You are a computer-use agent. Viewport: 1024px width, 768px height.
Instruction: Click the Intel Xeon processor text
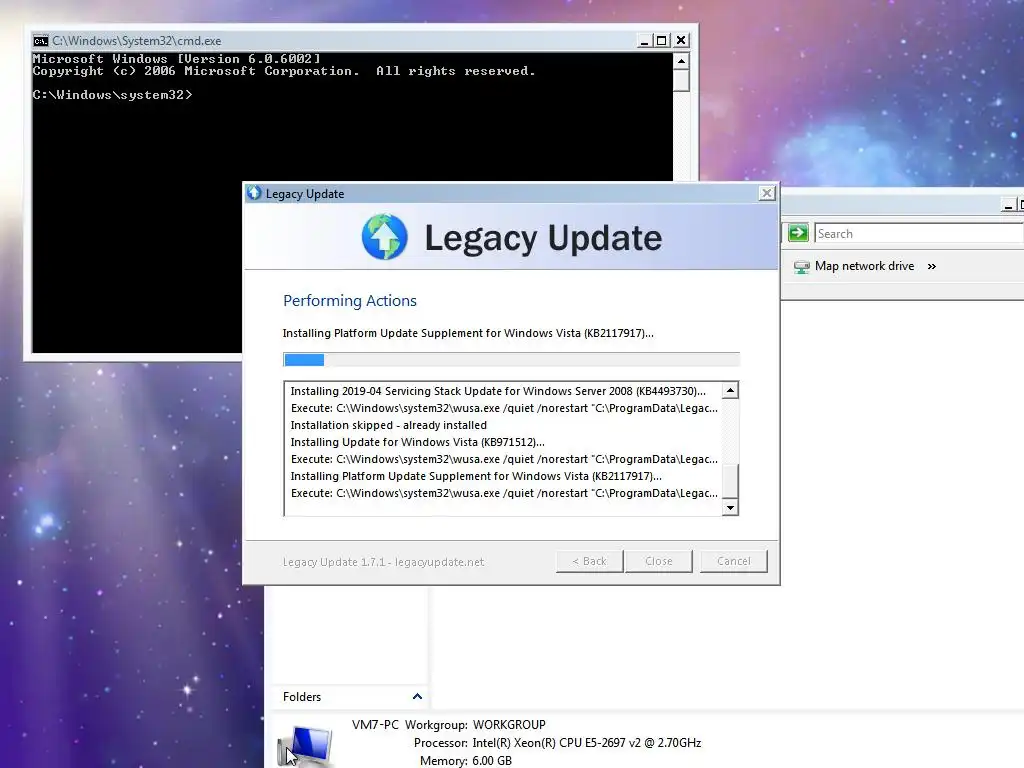coord(586,743)
